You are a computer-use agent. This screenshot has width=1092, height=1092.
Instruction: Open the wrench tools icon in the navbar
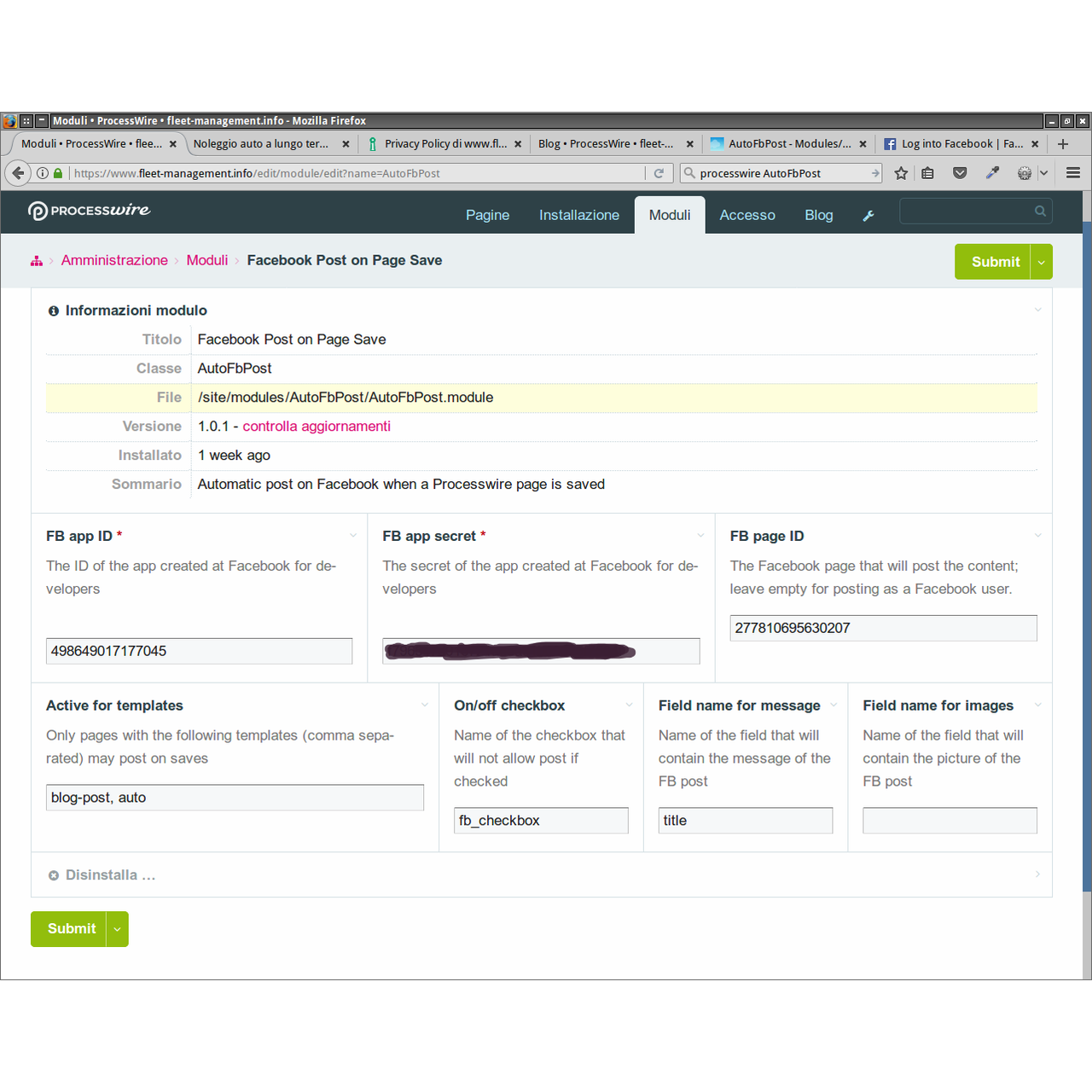pyautogui.click(x=868, y=215)
